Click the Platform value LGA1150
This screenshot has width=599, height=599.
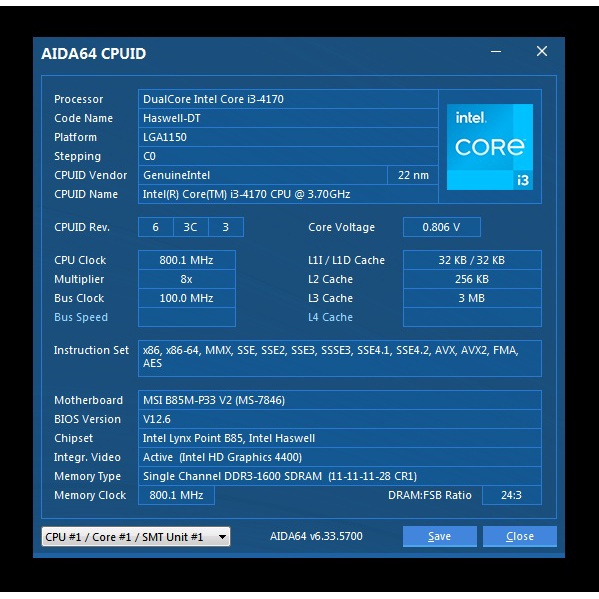(x=288, y=137)
